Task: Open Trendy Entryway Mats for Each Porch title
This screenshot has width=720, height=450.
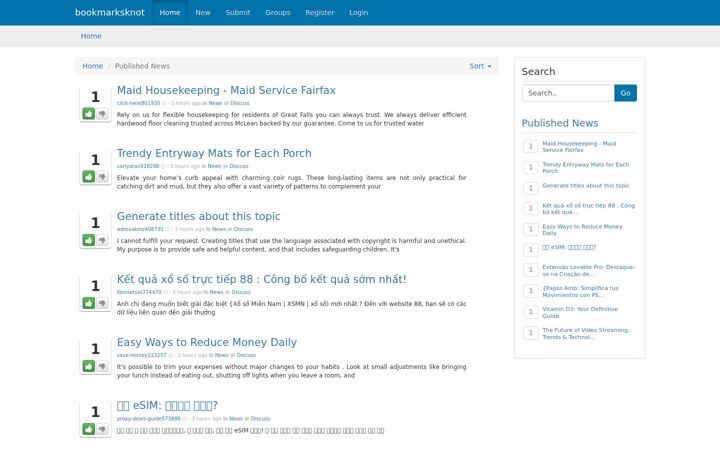Action: 214,153
